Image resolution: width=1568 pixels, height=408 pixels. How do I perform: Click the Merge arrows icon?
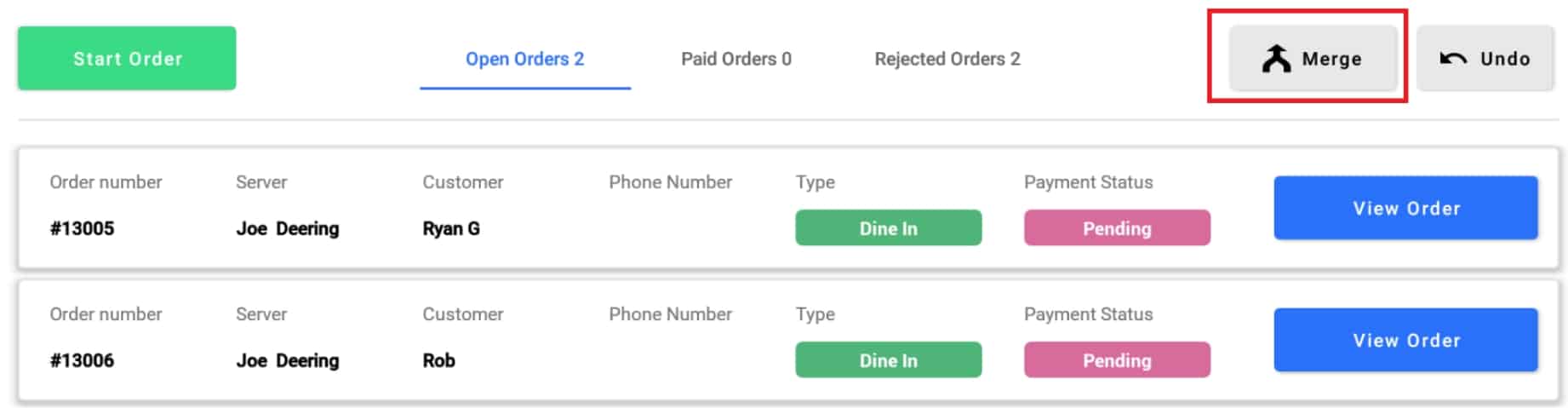click(1276, 59)
